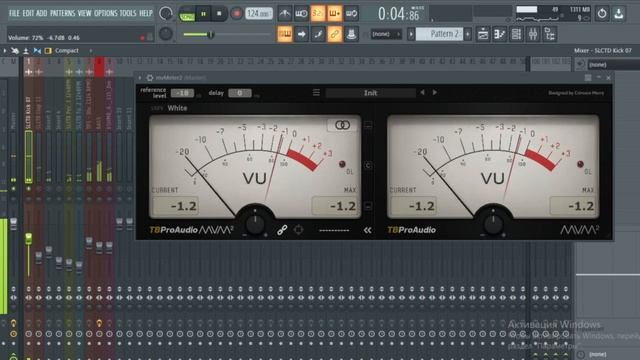Toggle the blend recording overdub button
Image resolution: width=640 pixels, height=360 pixels.
point(334,14)
